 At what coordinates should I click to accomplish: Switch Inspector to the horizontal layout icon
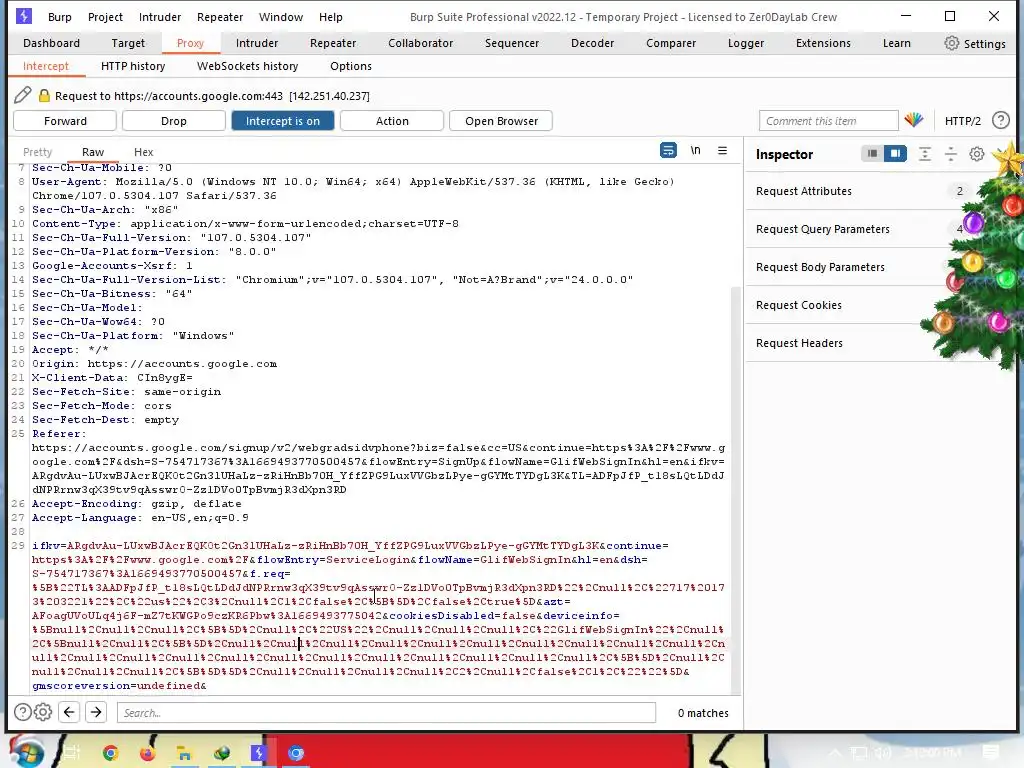[x=872, y=153]
